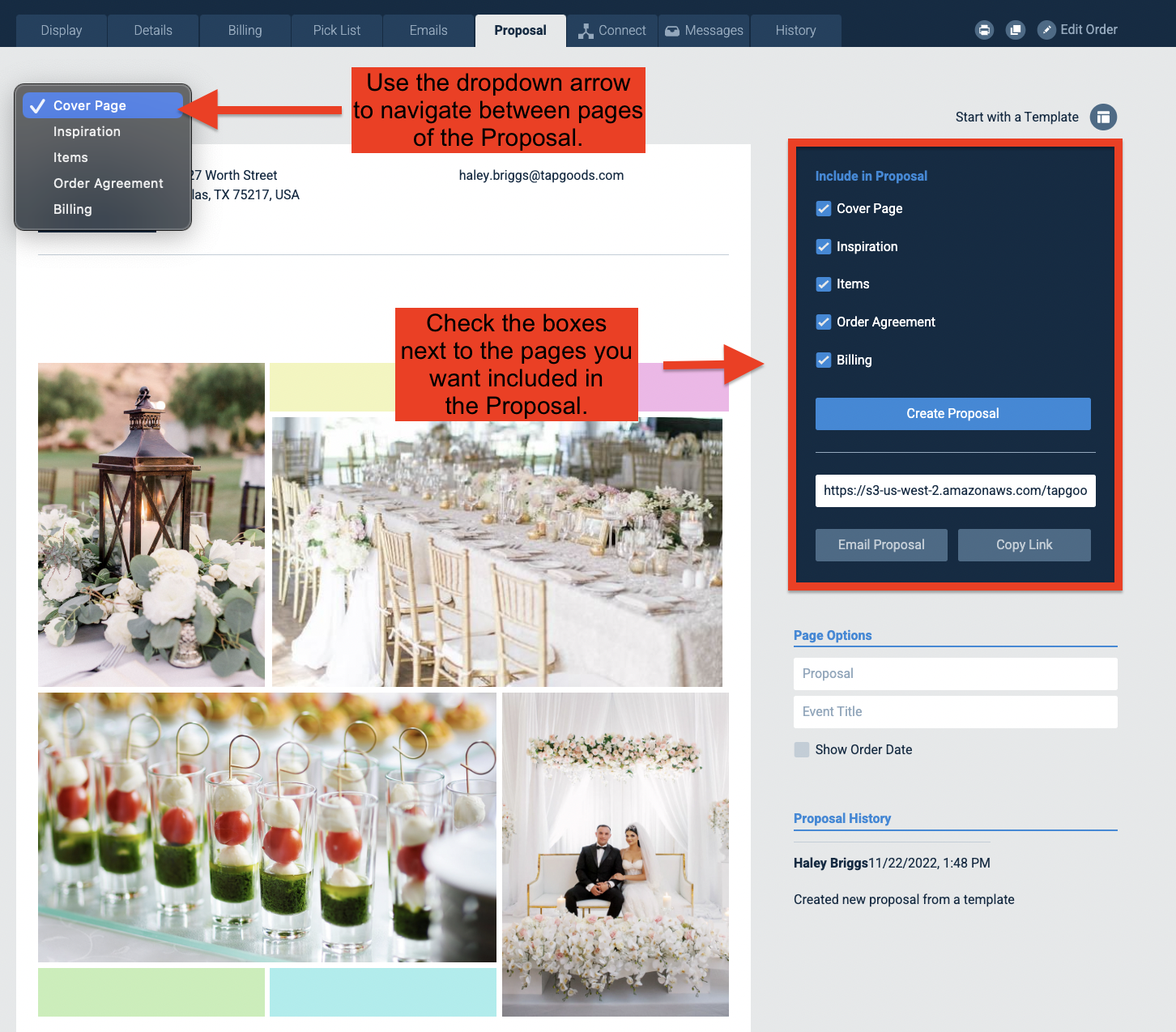
Task: Open the Emails tab
Action: pyautogui.click(x=428, y=30)
